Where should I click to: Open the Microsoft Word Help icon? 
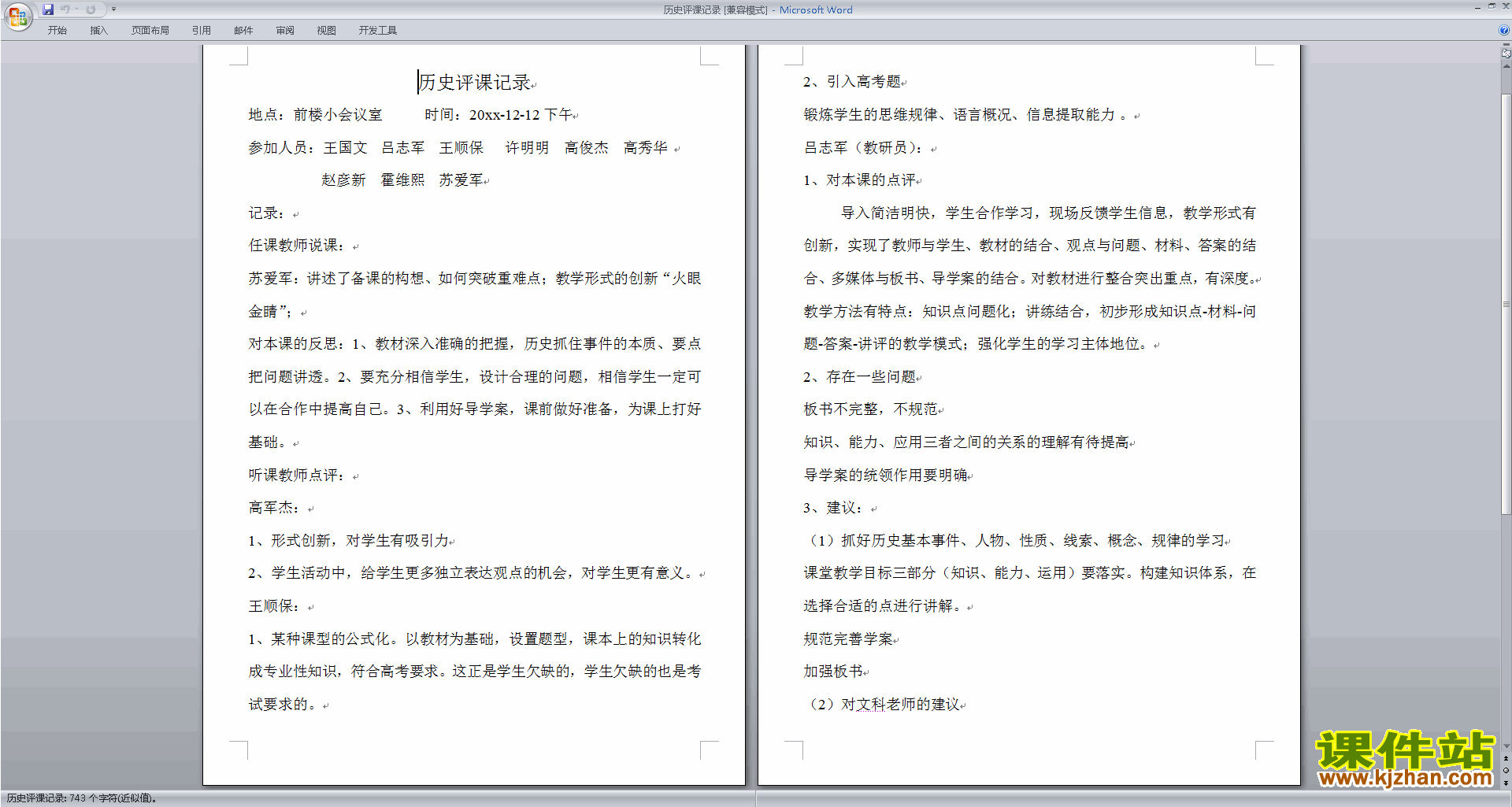point(1504,30)
